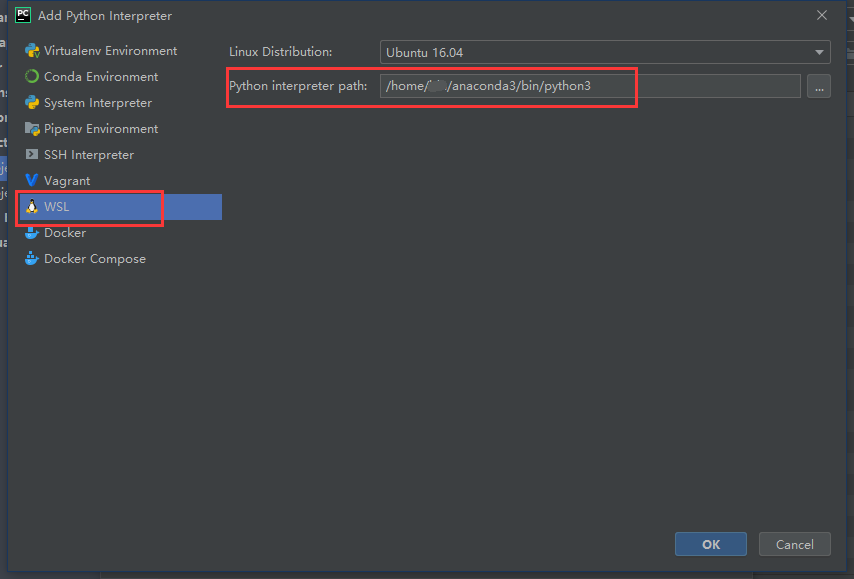Screen dimensions: 854x579
Task: Click the PyCharm logo in title bar
Action: tap(23, 15)
